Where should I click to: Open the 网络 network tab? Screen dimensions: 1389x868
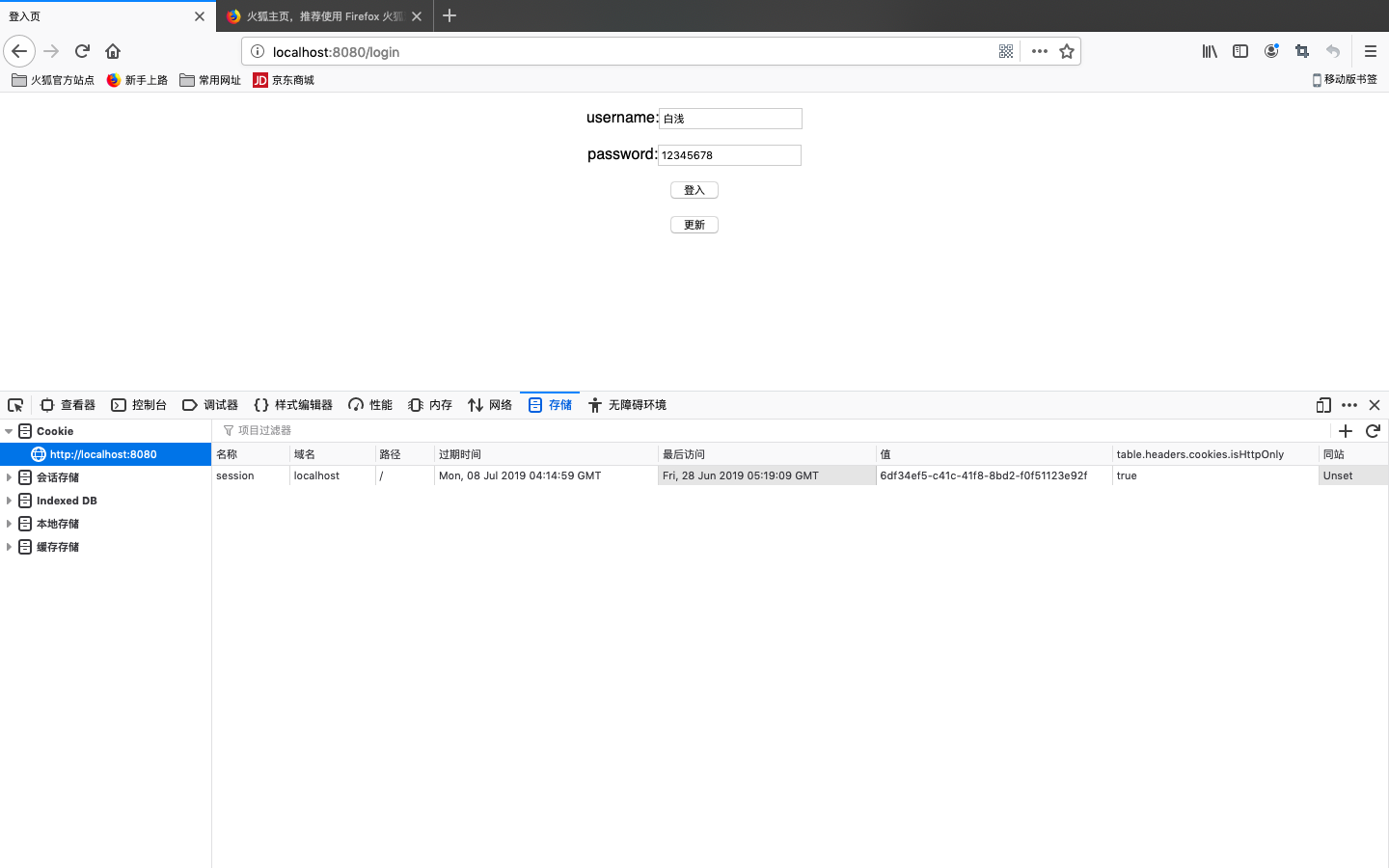click(x=490, y=405)
